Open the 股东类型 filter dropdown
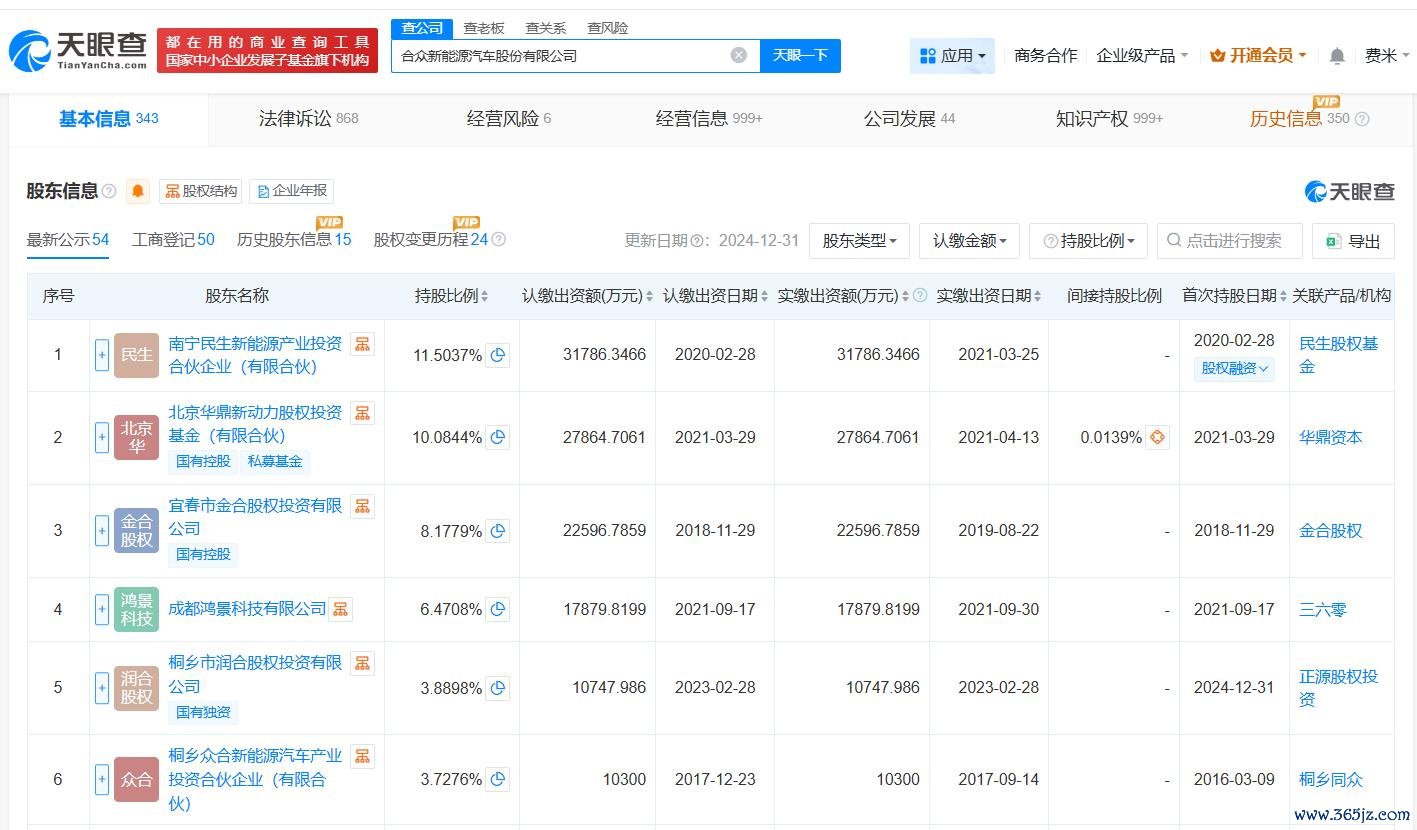 (859, 241)
